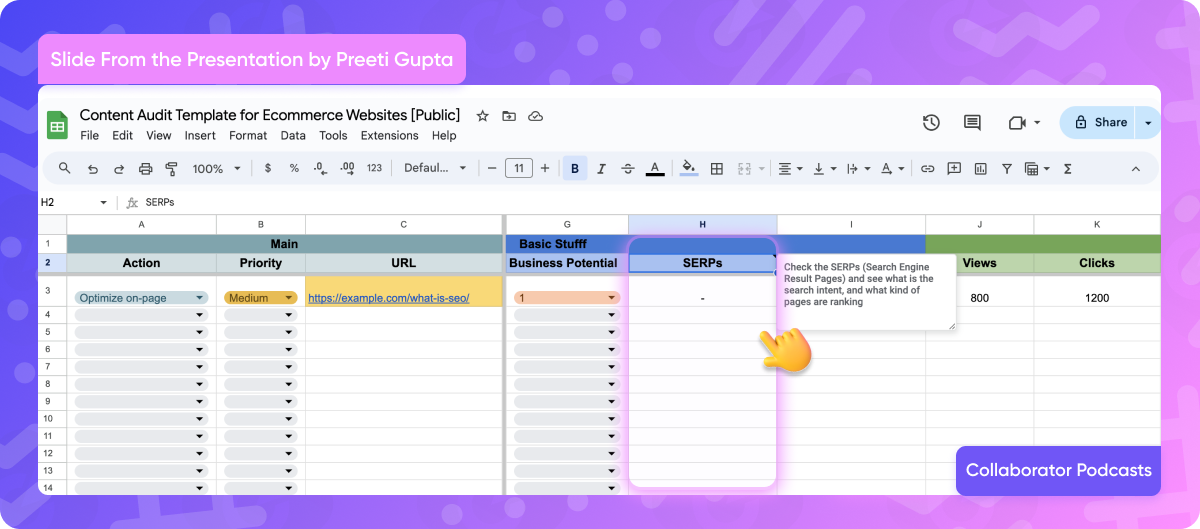Click the insert link icon
This screenshot has width=1200, height=529.
(x=927, y=169)
